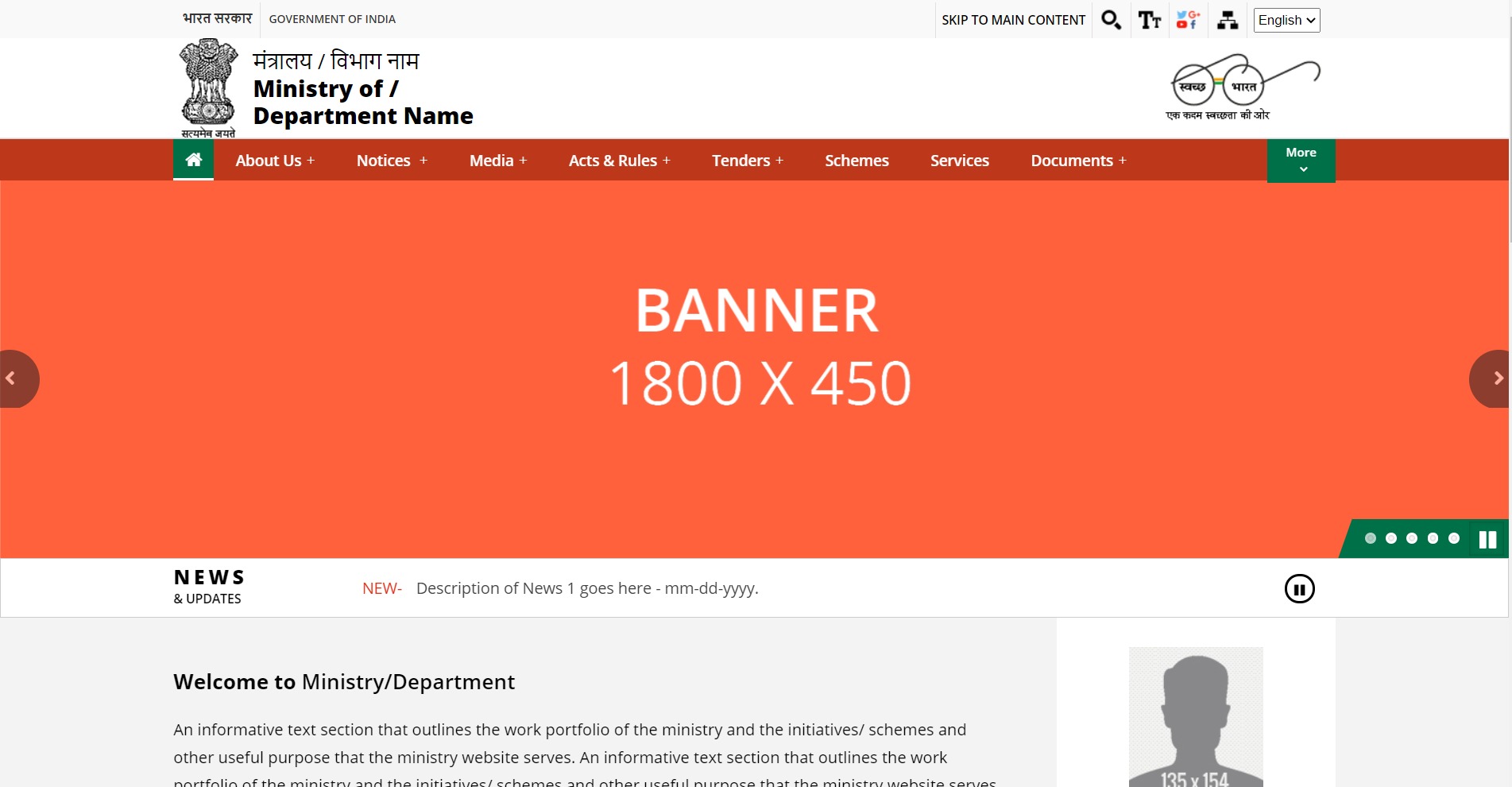The width and height of the screenshot is (1512, 787).
Task: Click the text size accessibility icon
Action: tap(1149, 20)
